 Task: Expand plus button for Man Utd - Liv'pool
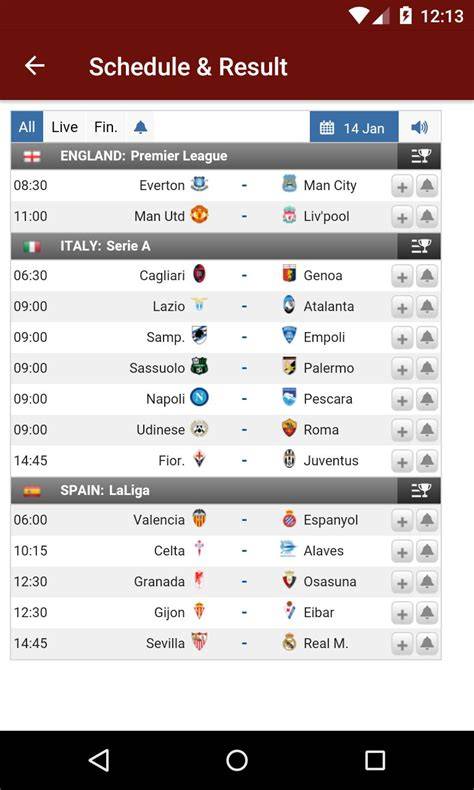click(x=402, y=217)
